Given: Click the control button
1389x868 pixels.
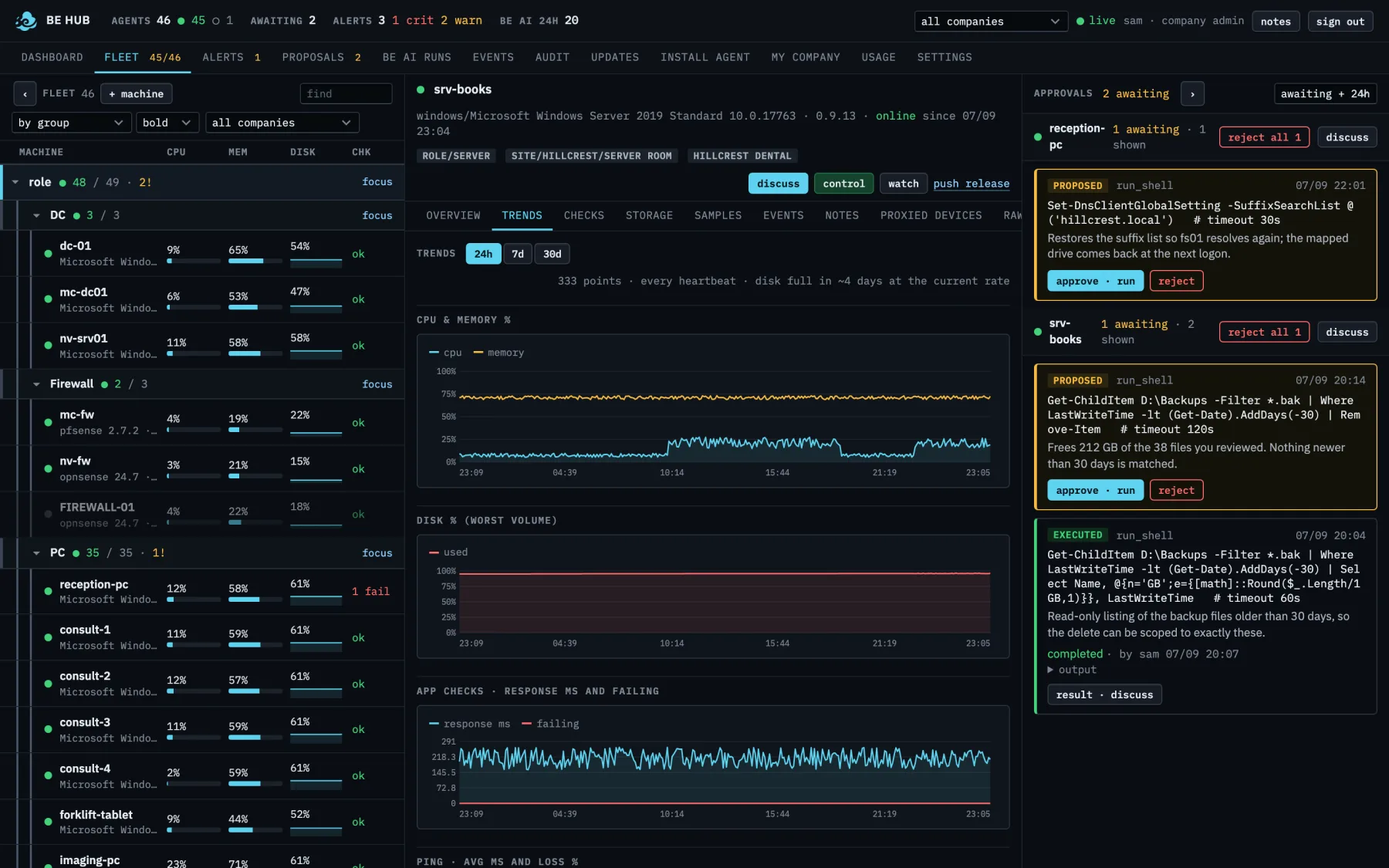Looking at the screenshot, I should tap(843, 184).
